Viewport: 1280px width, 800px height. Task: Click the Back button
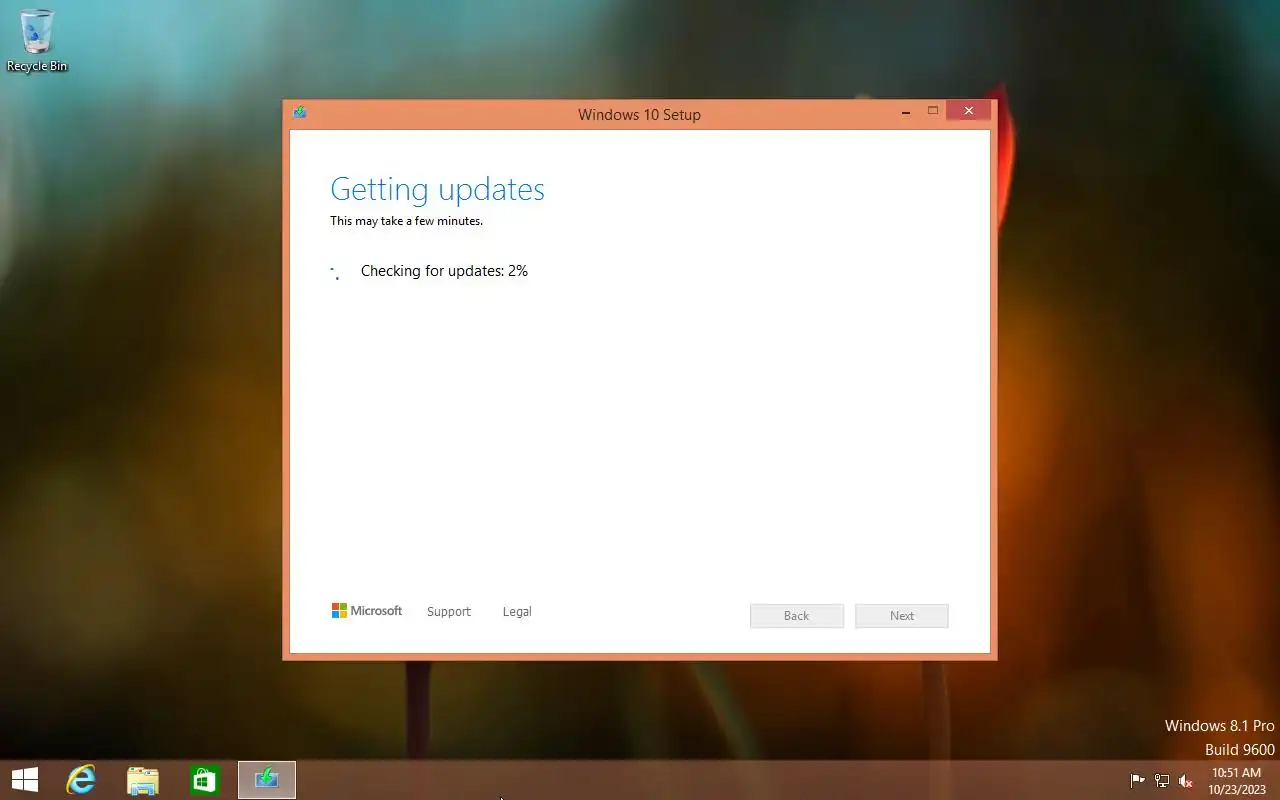tap(797, 616)
